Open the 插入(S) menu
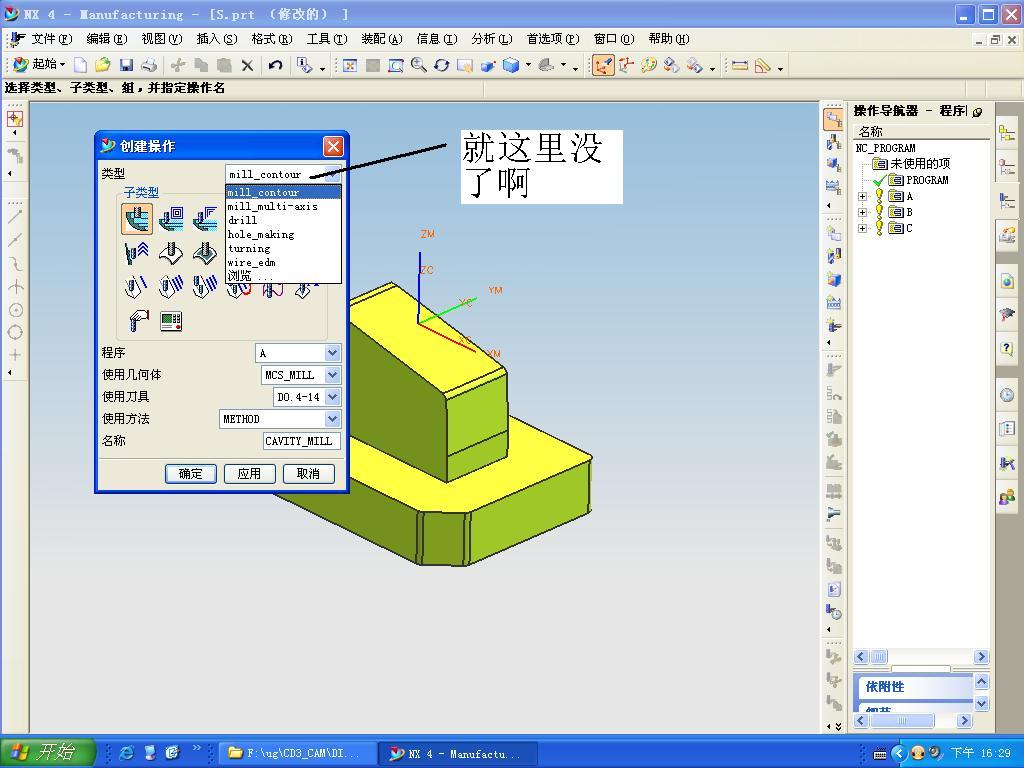 216,39
